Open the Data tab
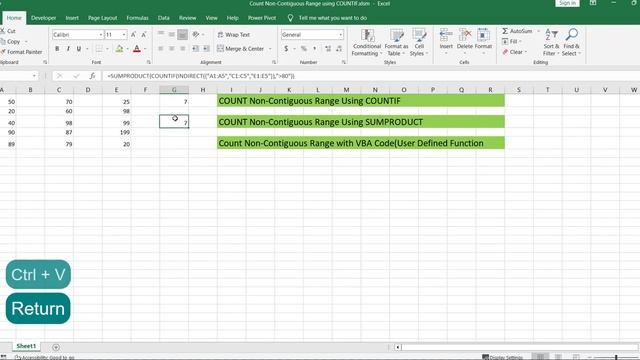Viewport: 640px width, 360px height. 163,18
